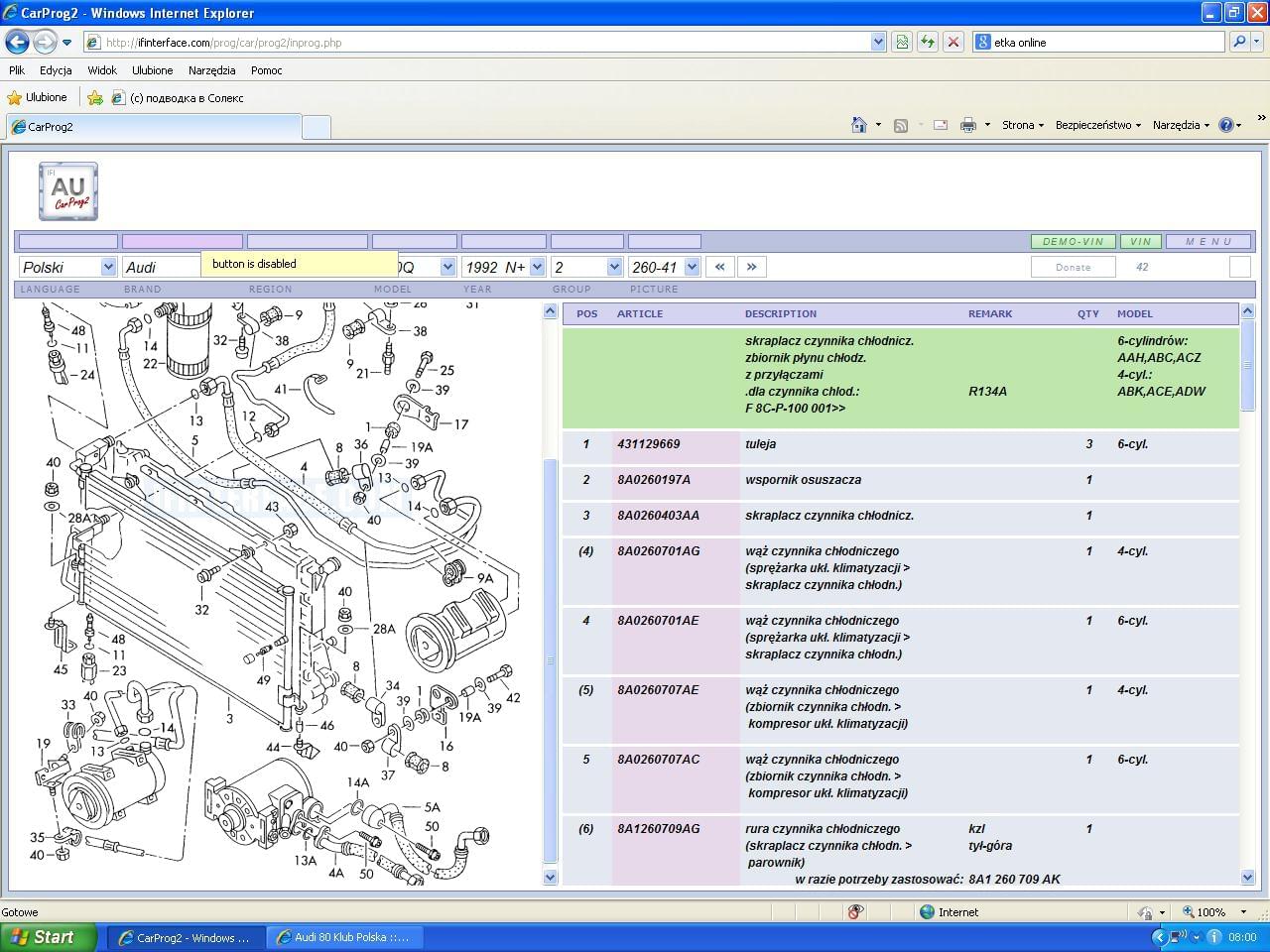The height and width of the screenshot is (952, 1270).
Task: Select the CarProg2 browser tab
Action: (x=154, y=127)
